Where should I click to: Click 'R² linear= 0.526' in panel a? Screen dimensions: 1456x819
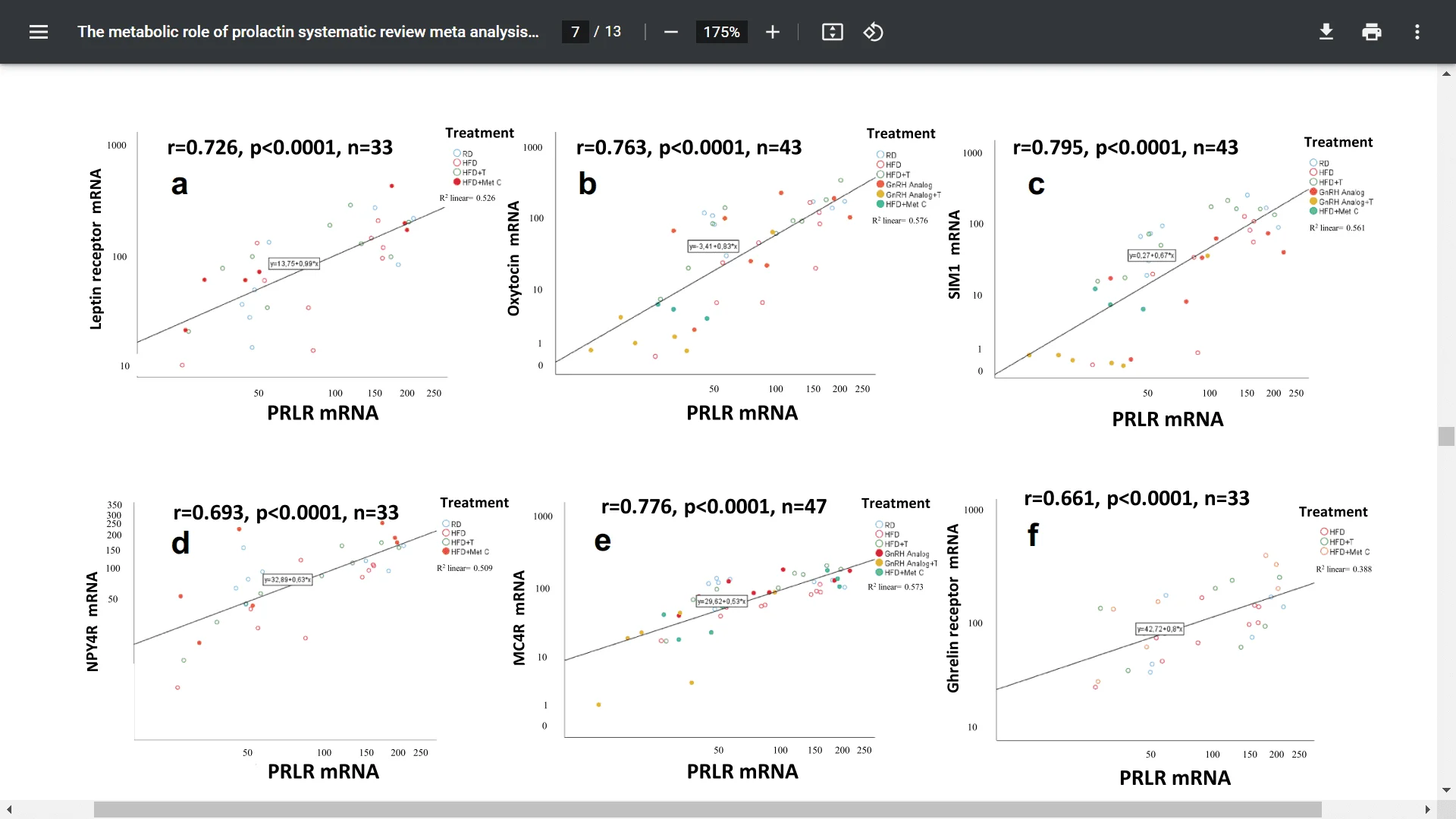tap(467, 198)
